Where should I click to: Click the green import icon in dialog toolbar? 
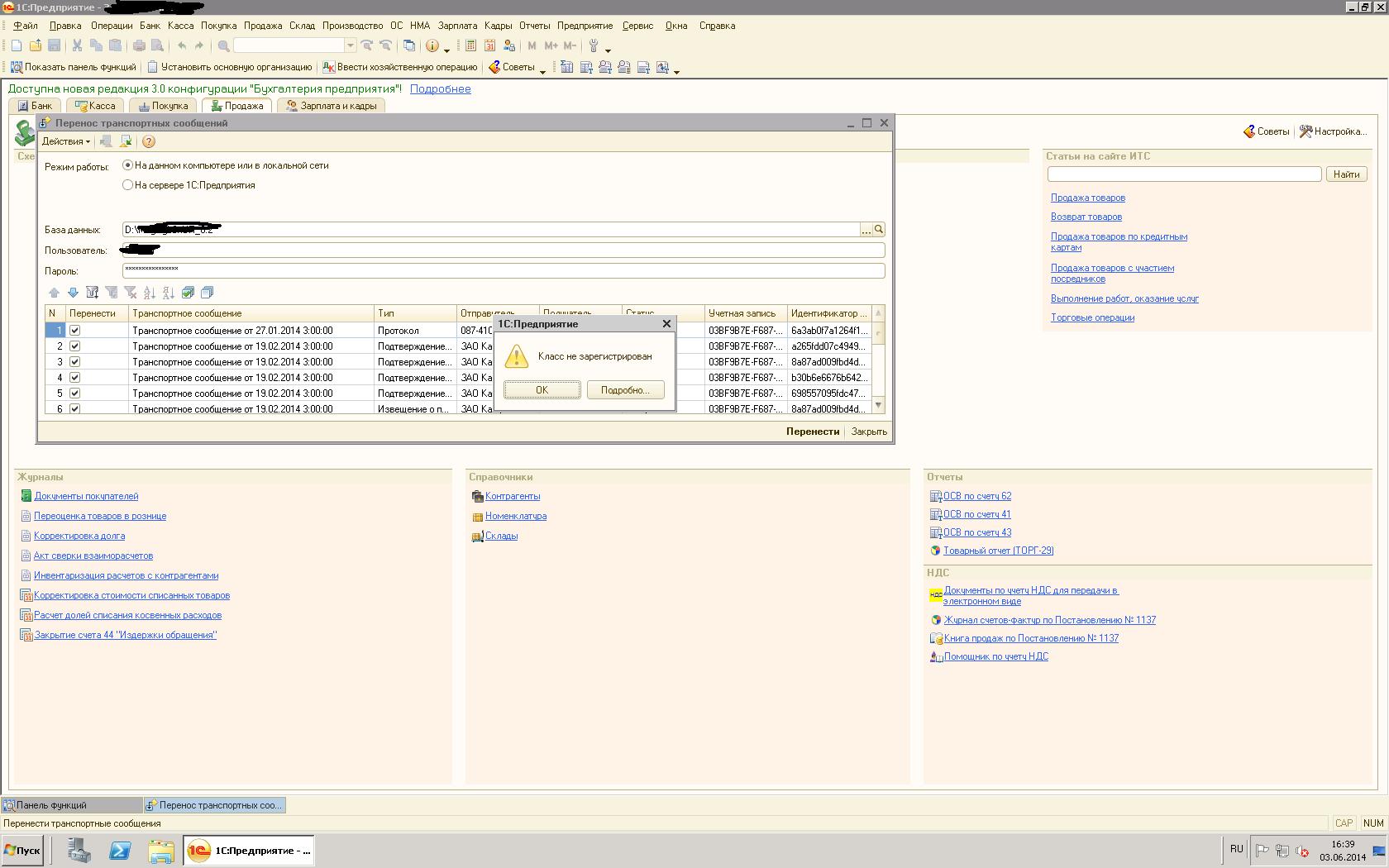(x=126, y=141)
